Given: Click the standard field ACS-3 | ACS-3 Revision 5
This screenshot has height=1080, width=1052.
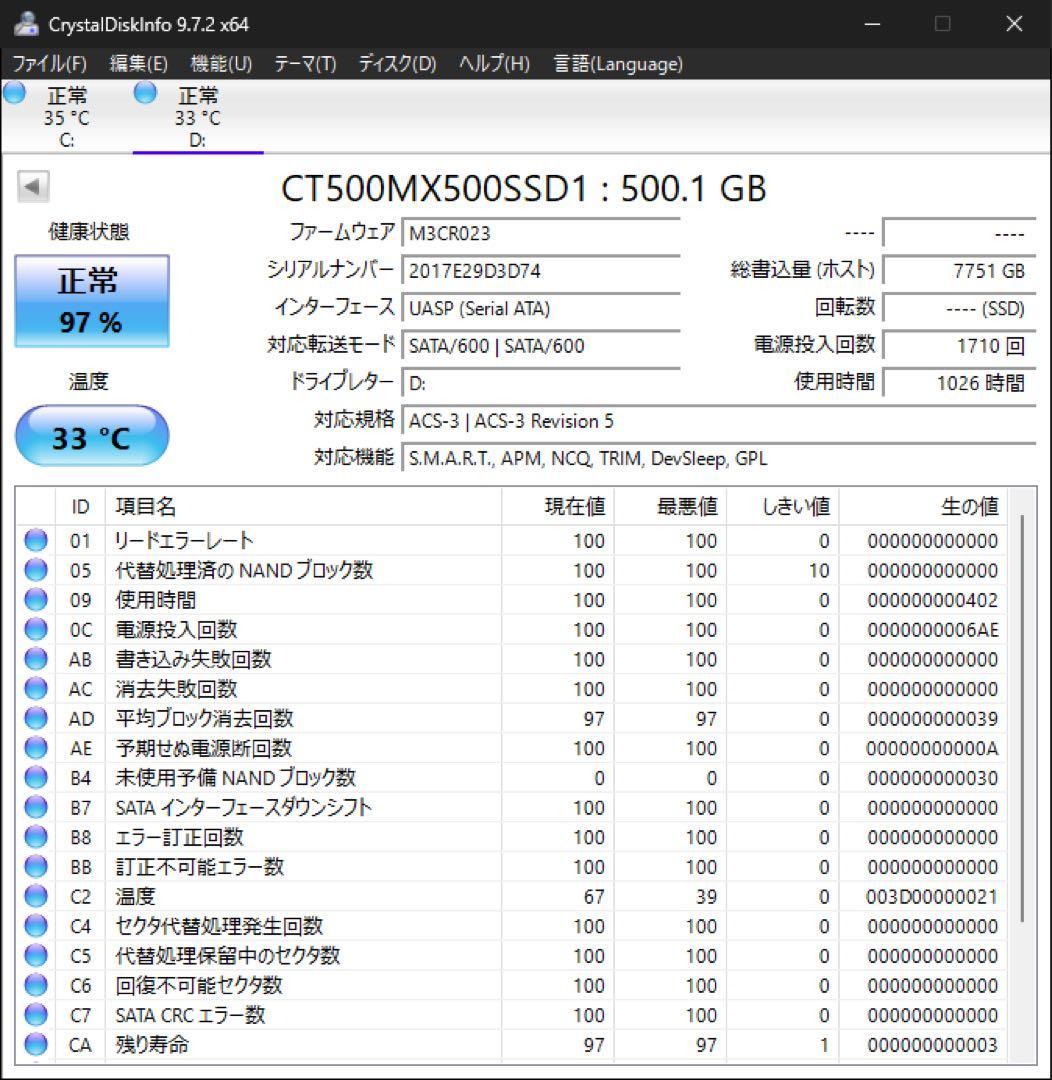Looking at the screenshot, I should pyautogui.click(x=719, y=420).
